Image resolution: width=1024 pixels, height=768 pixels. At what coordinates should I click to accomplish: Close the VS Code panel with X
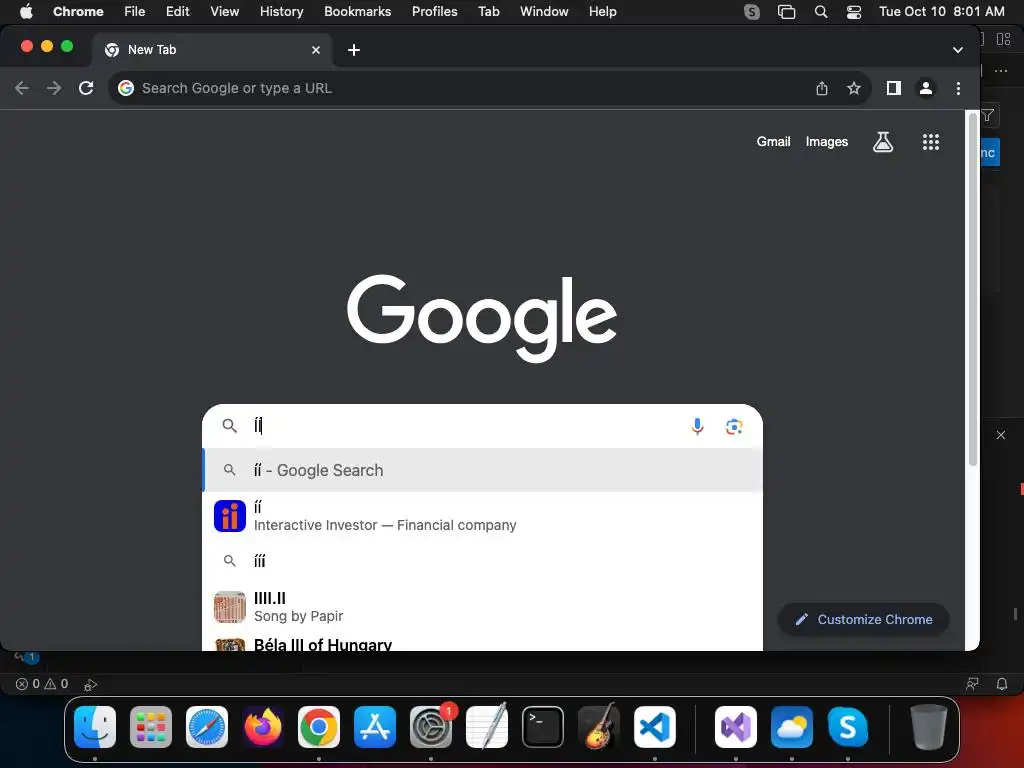click(1000, 435)
